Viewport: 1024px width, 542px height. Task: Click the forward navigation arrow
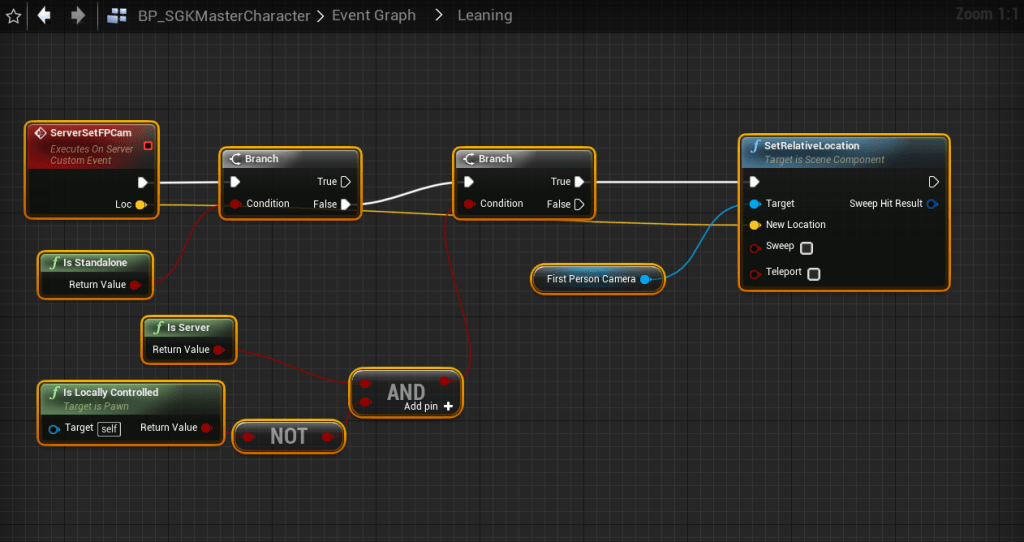click(77, 16)
